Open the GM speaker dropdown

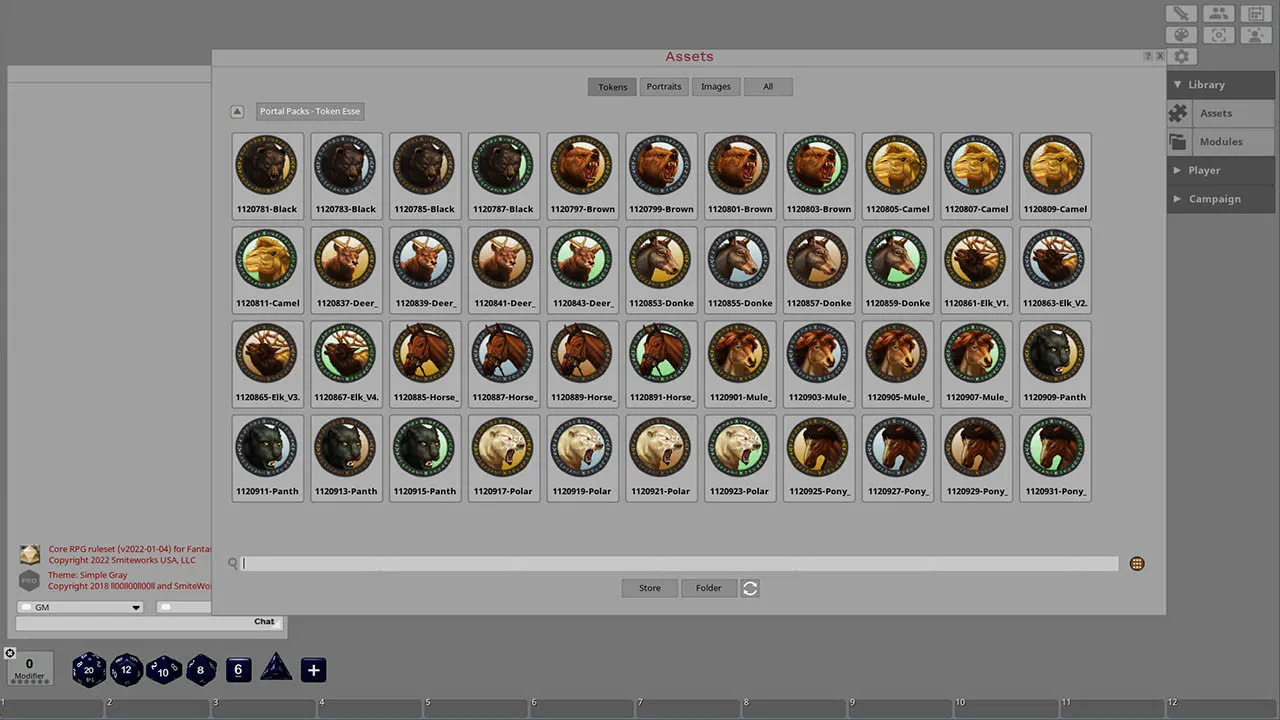80,607
